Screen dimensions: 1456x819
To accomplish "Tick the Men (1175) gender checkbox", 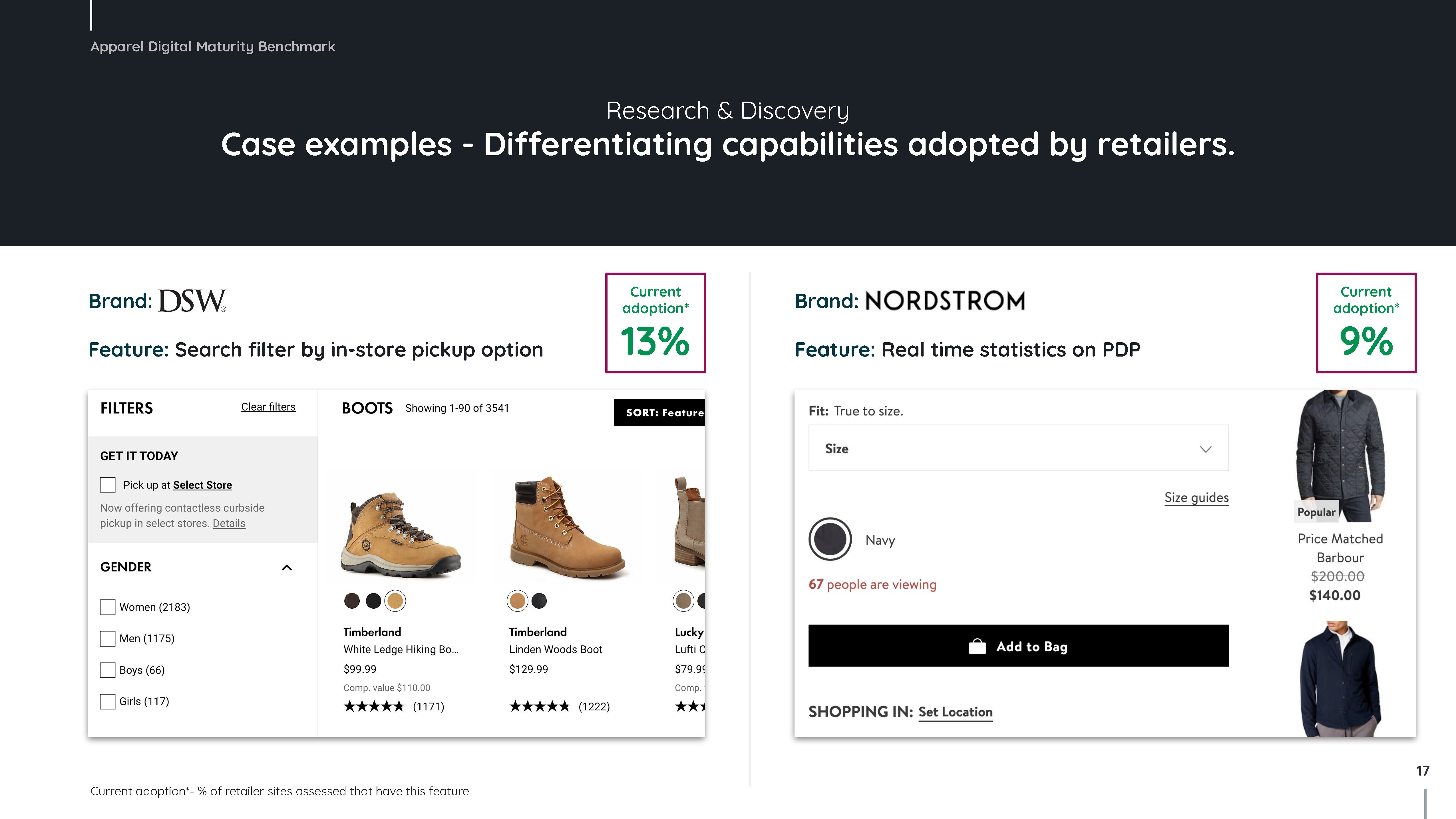I will pos(107,639).
